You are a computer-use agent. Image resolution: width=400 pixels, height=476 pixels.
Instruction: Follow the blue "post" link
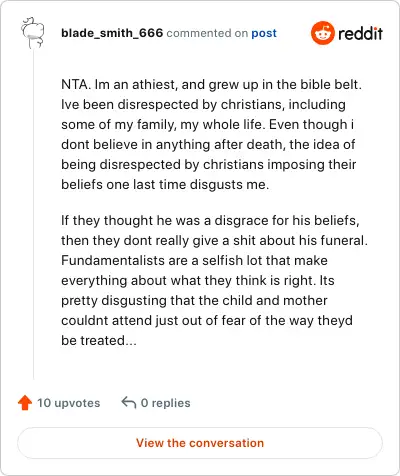[264, 33]
